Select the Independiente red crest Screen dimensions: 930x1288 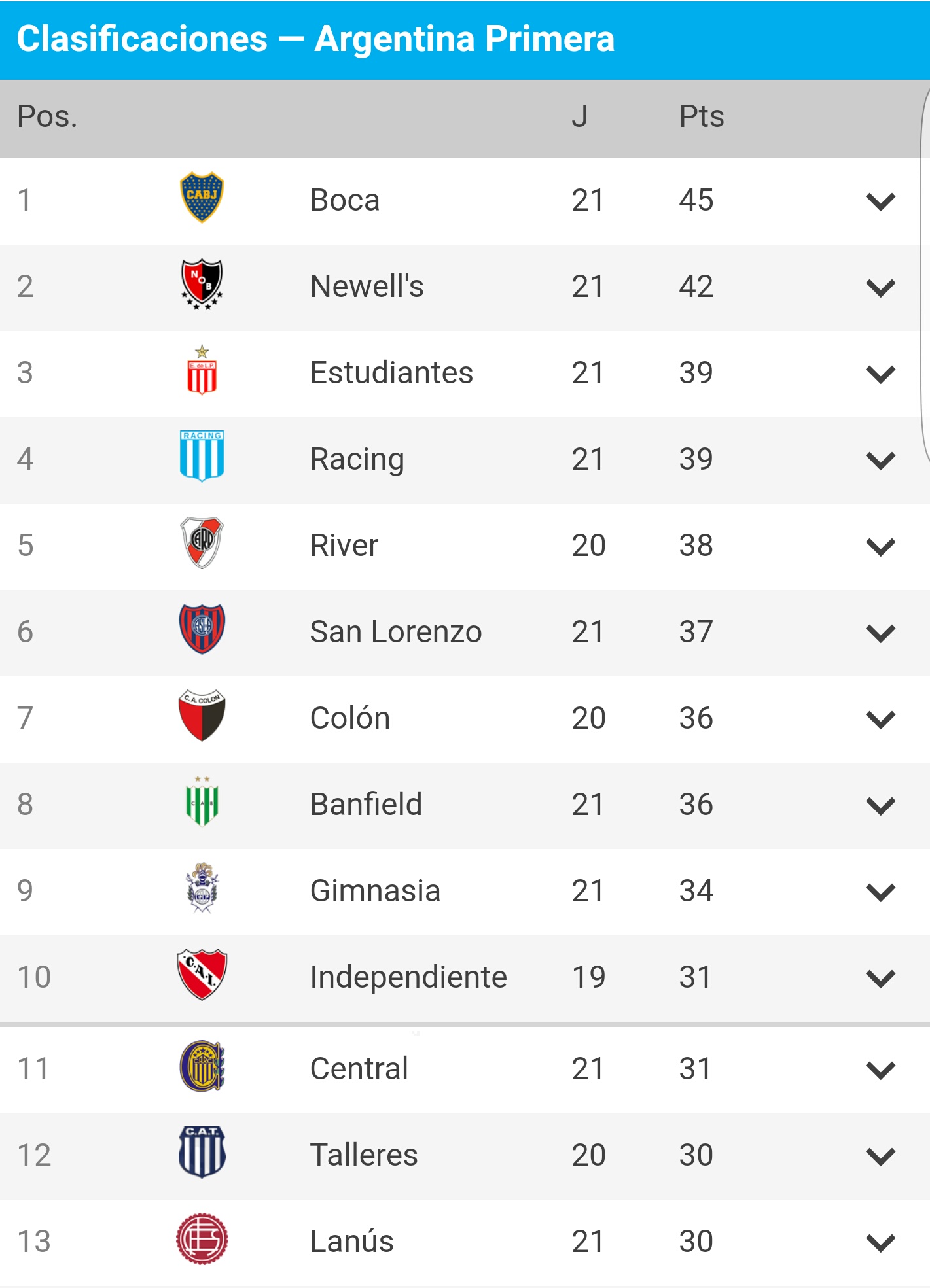point(202,974)
